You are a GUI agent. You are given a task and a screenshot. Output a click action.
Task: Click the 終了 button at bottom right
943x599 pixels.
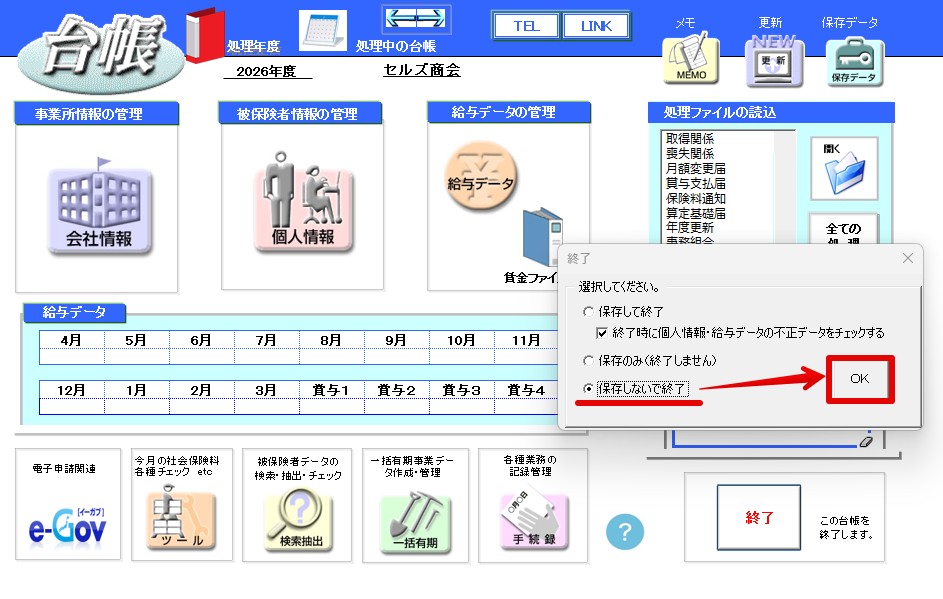pos(759,517)
